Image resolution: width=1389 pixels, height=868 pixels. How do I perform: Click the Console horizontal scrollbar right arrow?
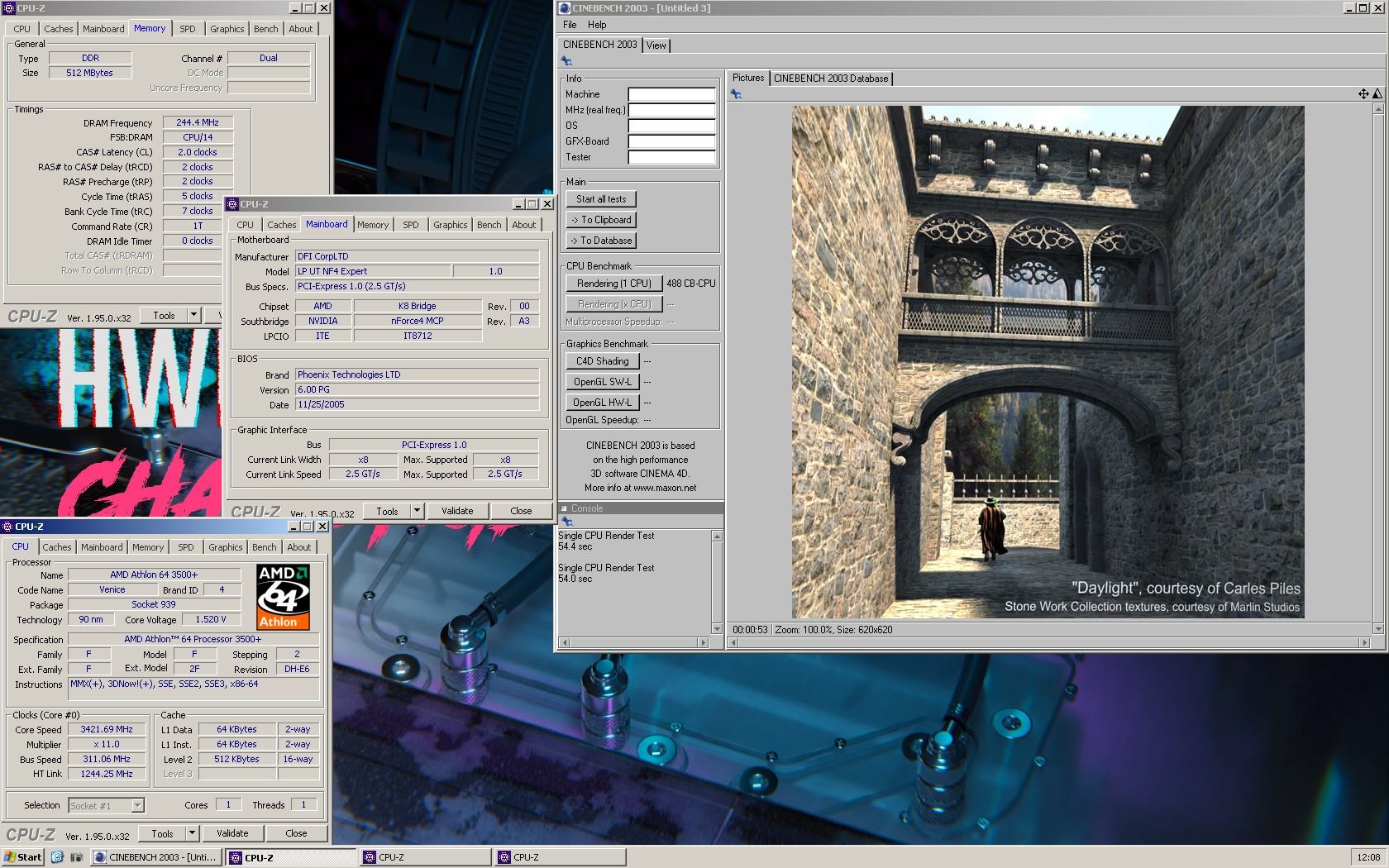[704, 642]
